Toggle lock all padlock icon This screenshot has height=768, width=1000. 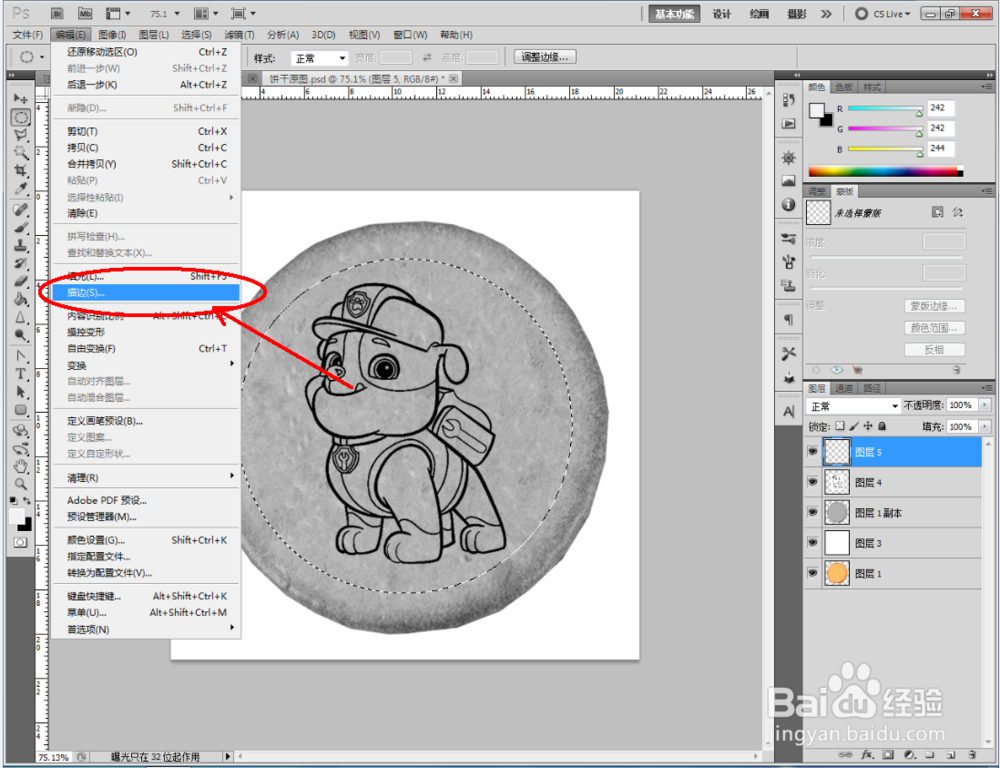click(x=882, y=426)
